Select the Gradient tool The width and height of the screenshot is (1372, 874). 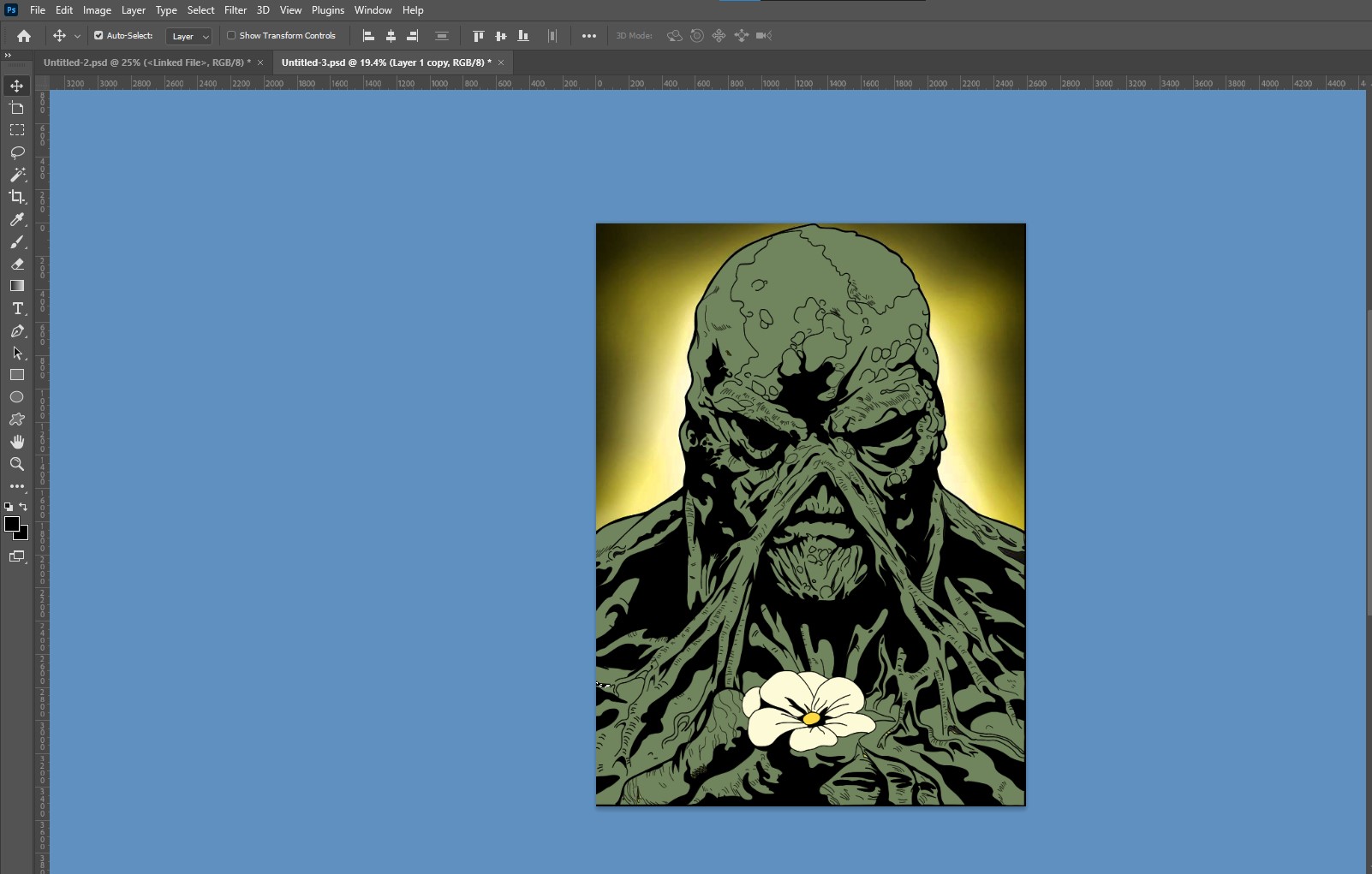coord(16,286)
